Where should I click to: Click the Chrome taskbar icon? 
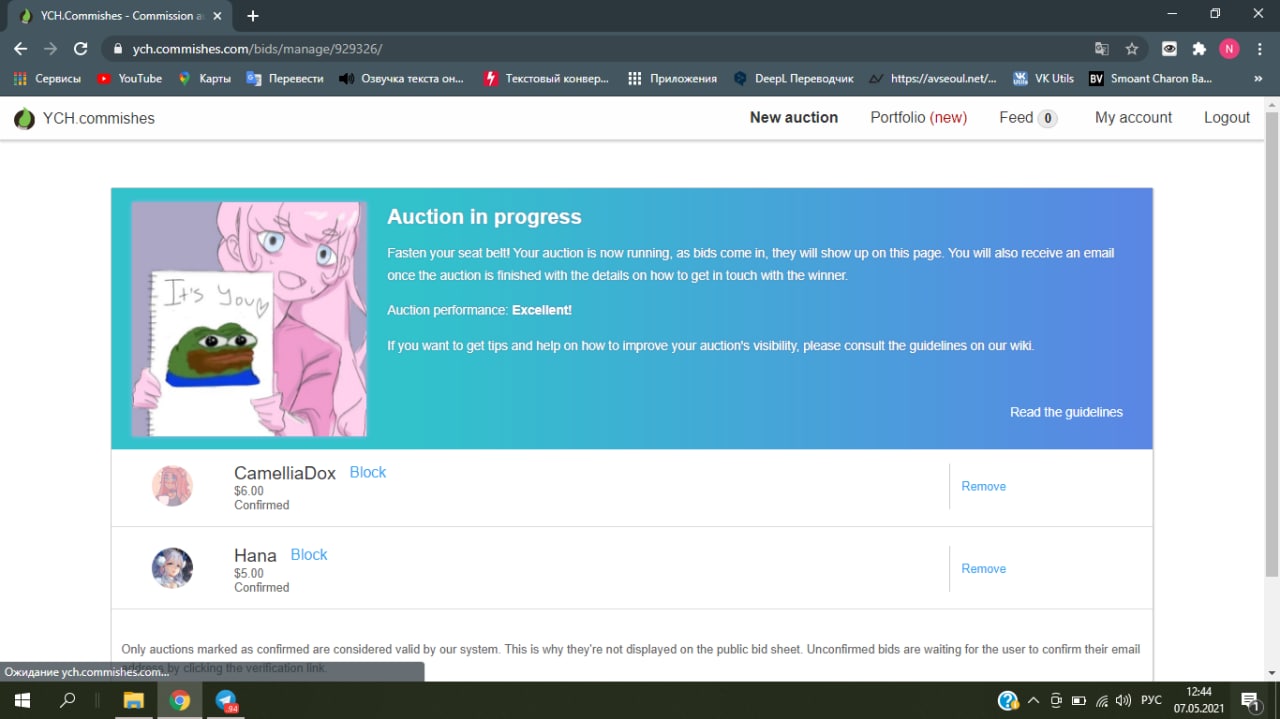coord(180,700)
